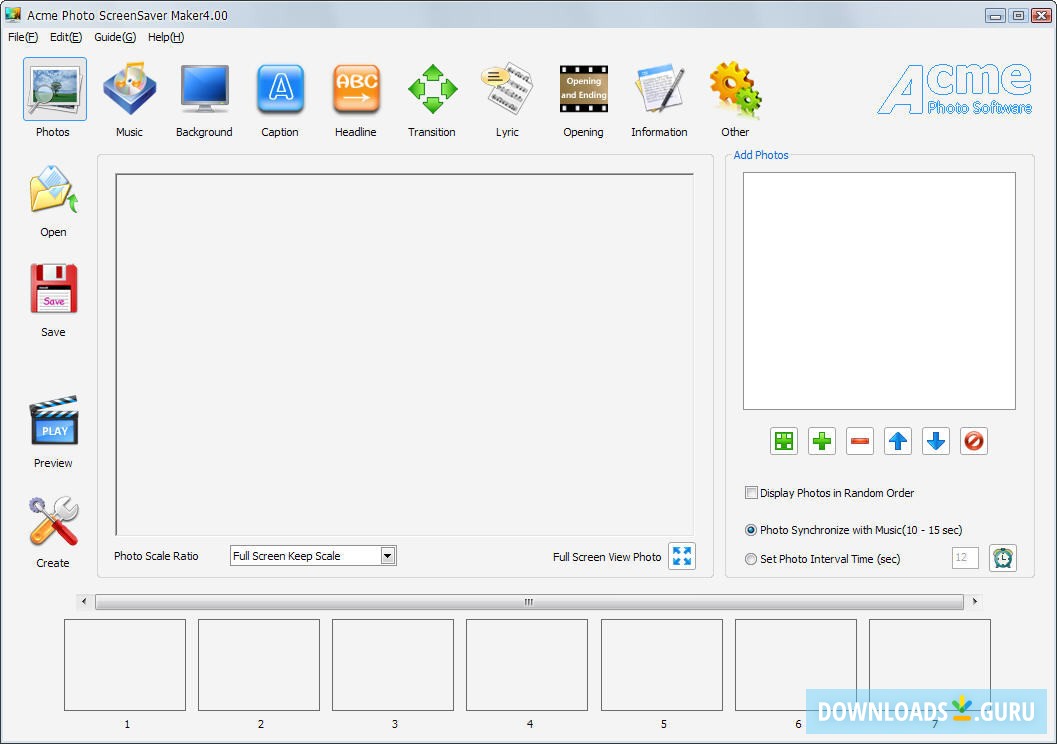Click the horizontal thumbnail scrollbar handle
The width and height of the screenshot is (1057, 744).
point(529,602)
